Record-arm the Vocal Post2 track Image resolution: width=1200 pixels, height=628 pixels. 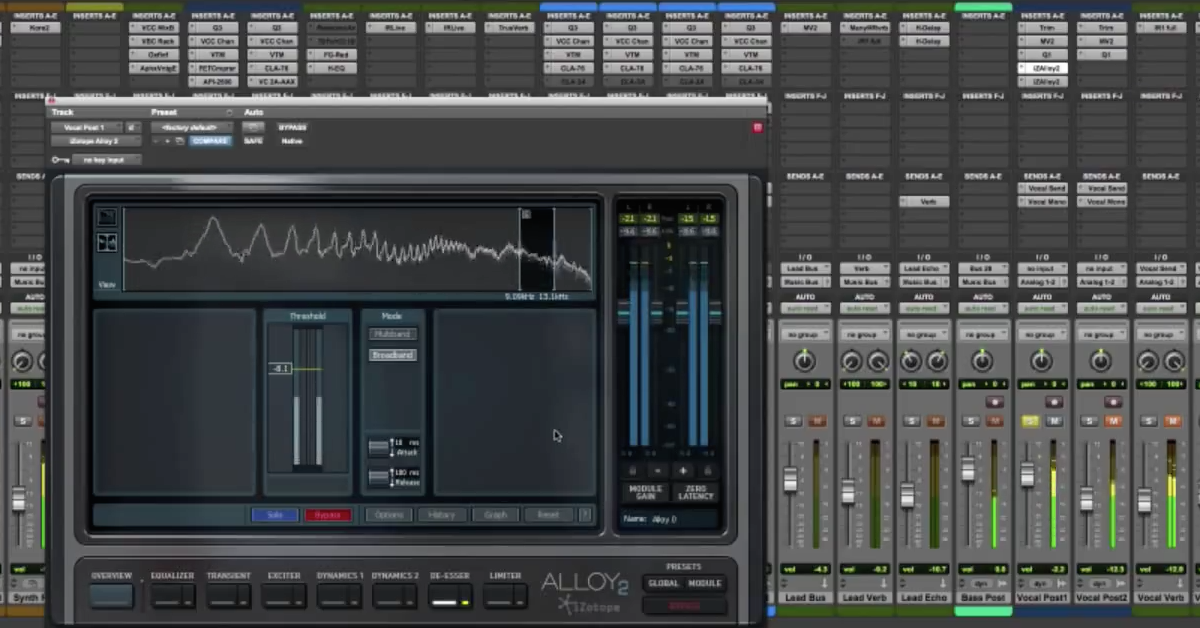pos(1113,402)
